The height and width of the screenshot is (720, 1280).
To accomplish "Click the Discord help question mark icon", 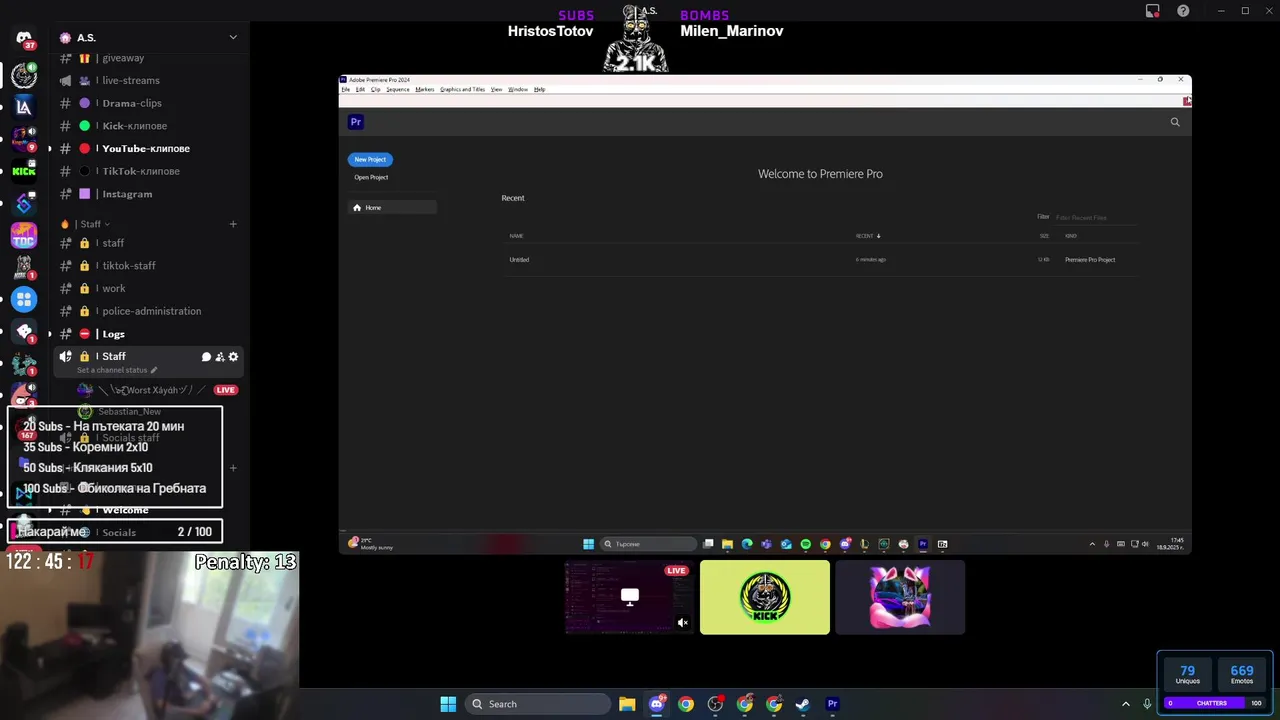I will click(x=1183, y=11).
